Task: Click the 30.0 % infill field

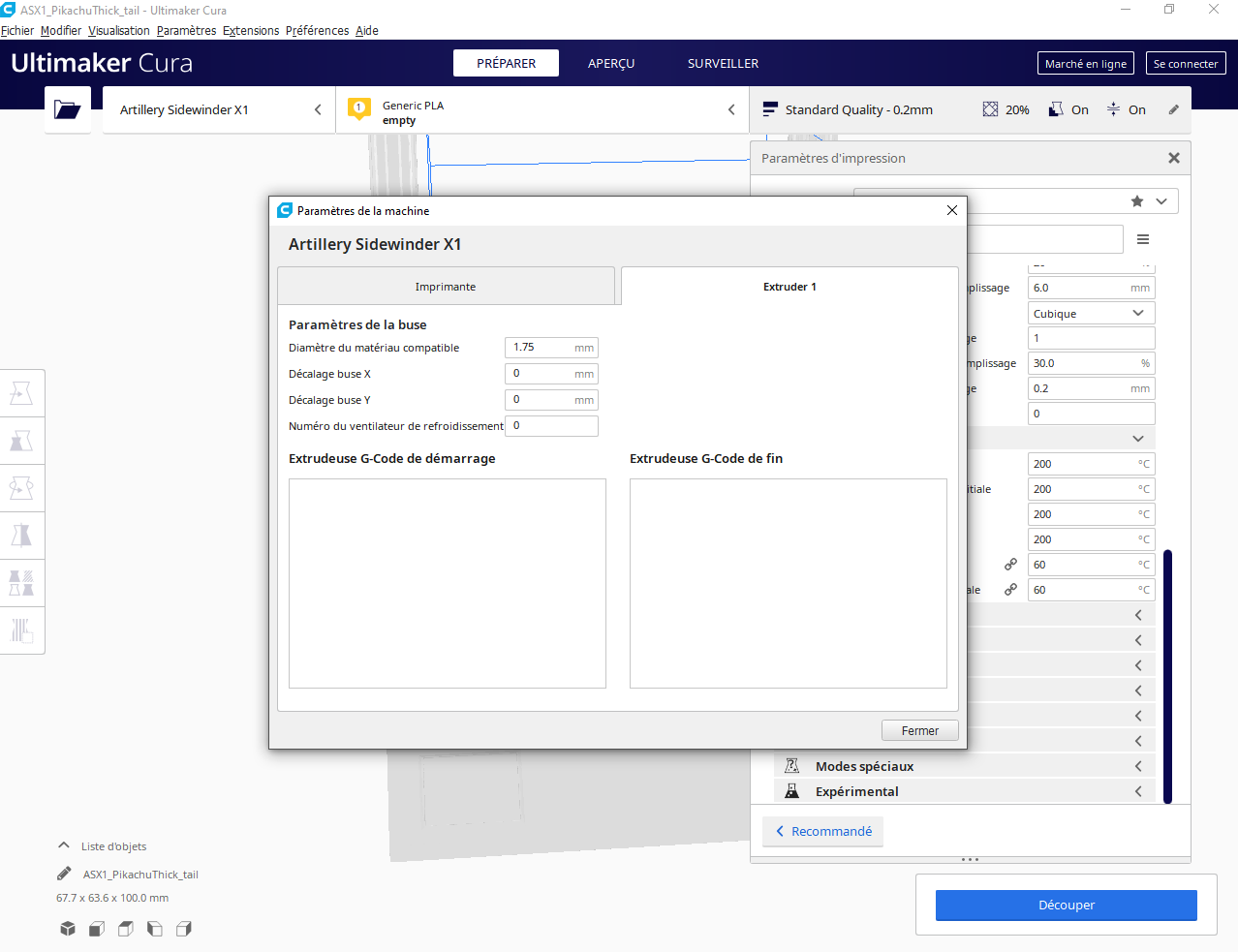Action: [1091, 363]
